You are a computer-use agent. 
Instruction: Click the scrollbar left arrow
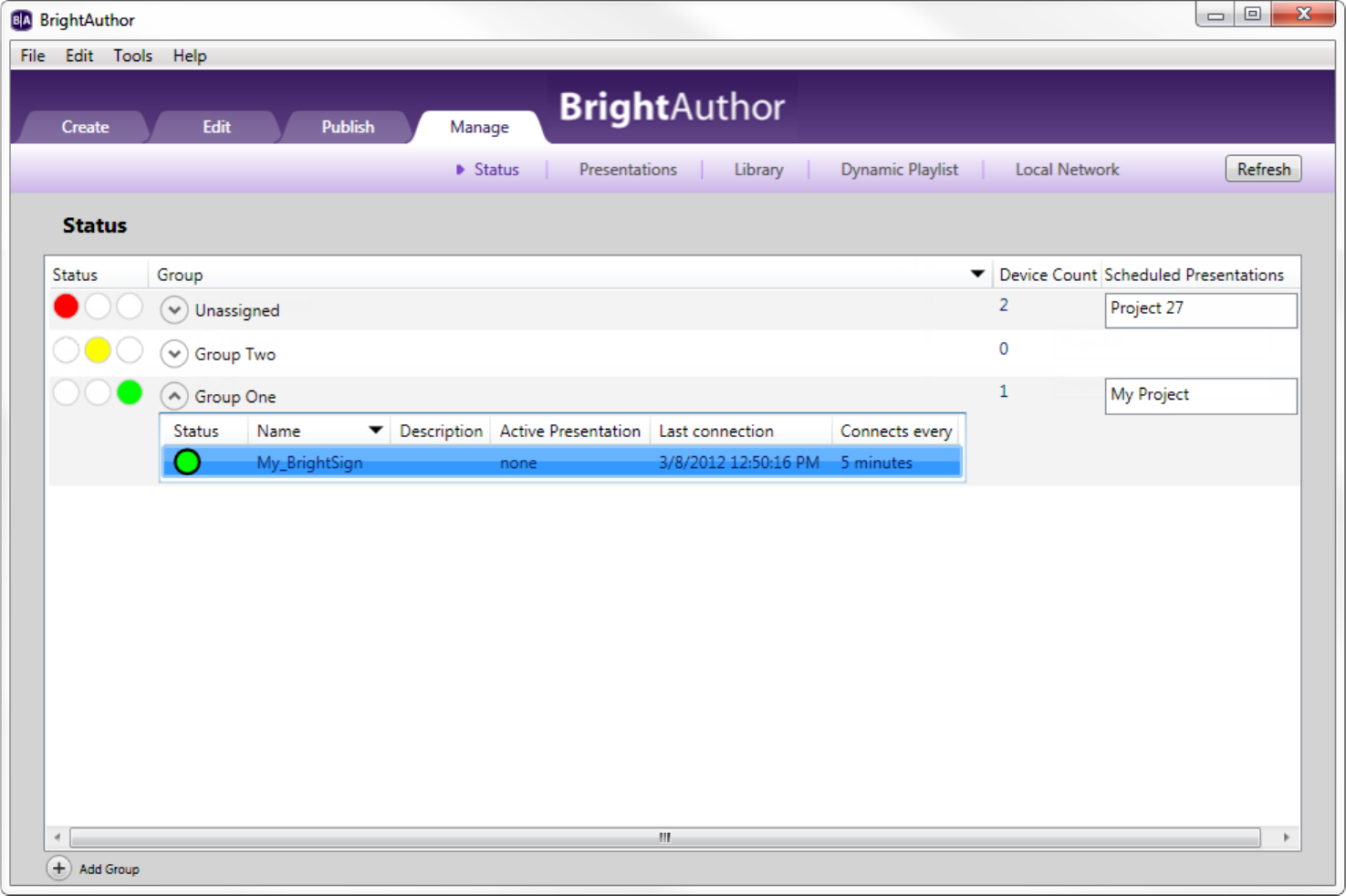click(x=57, y=837)
